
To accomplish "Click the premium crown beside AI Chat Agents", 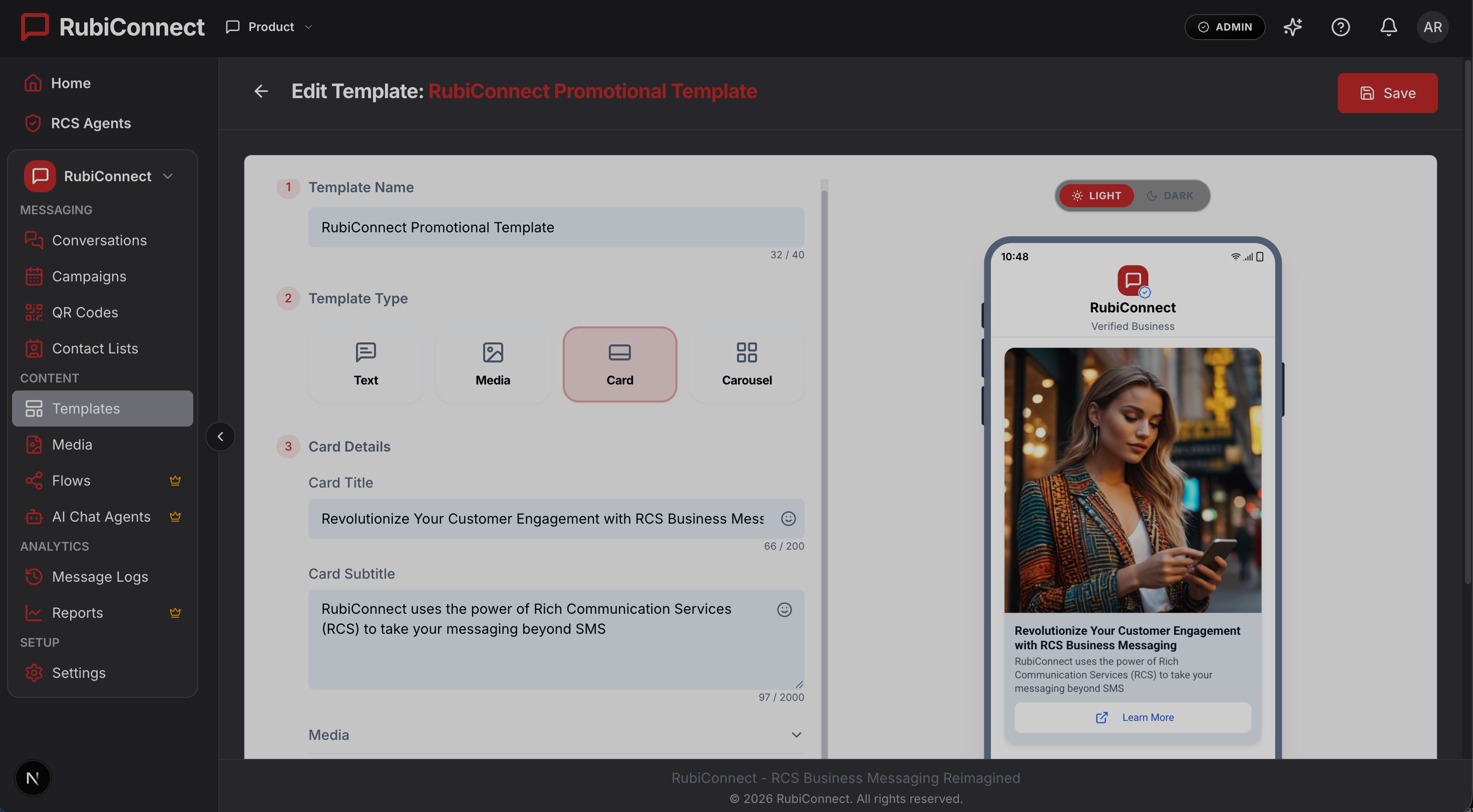I will (x=175, y=516).
